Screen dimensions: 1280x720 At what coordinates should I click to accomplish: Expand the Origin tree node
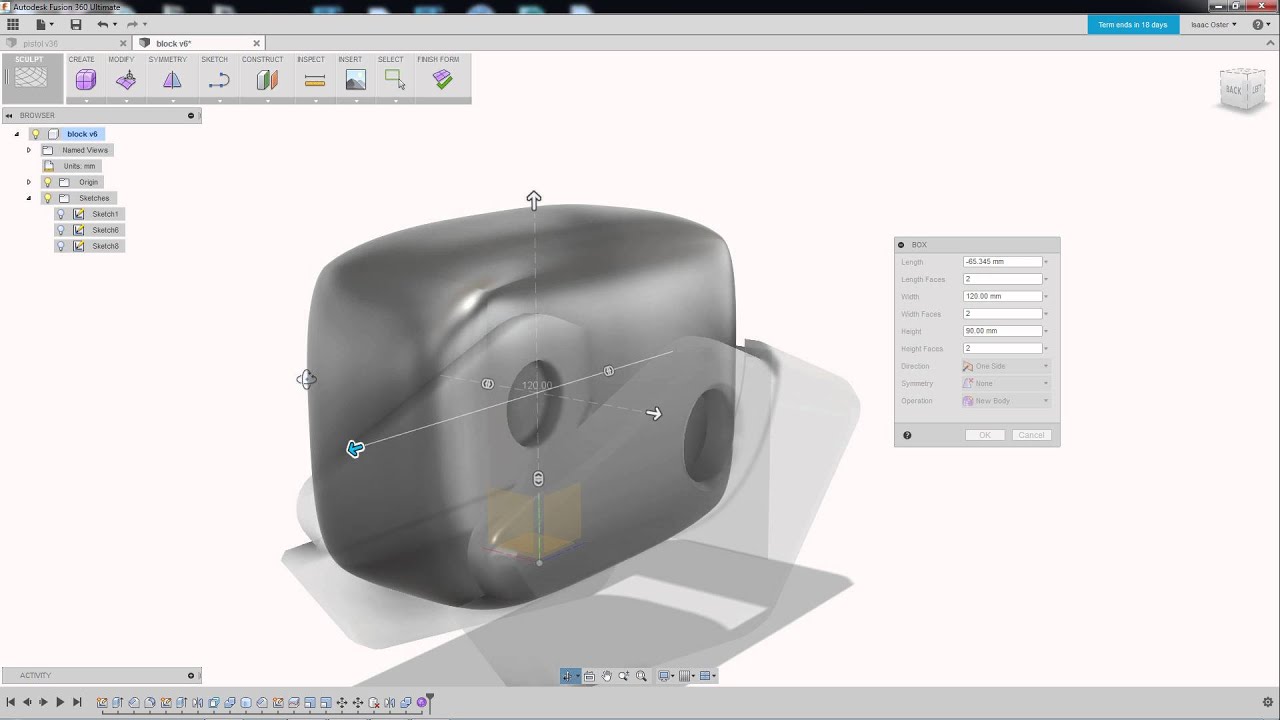(29, 182)
